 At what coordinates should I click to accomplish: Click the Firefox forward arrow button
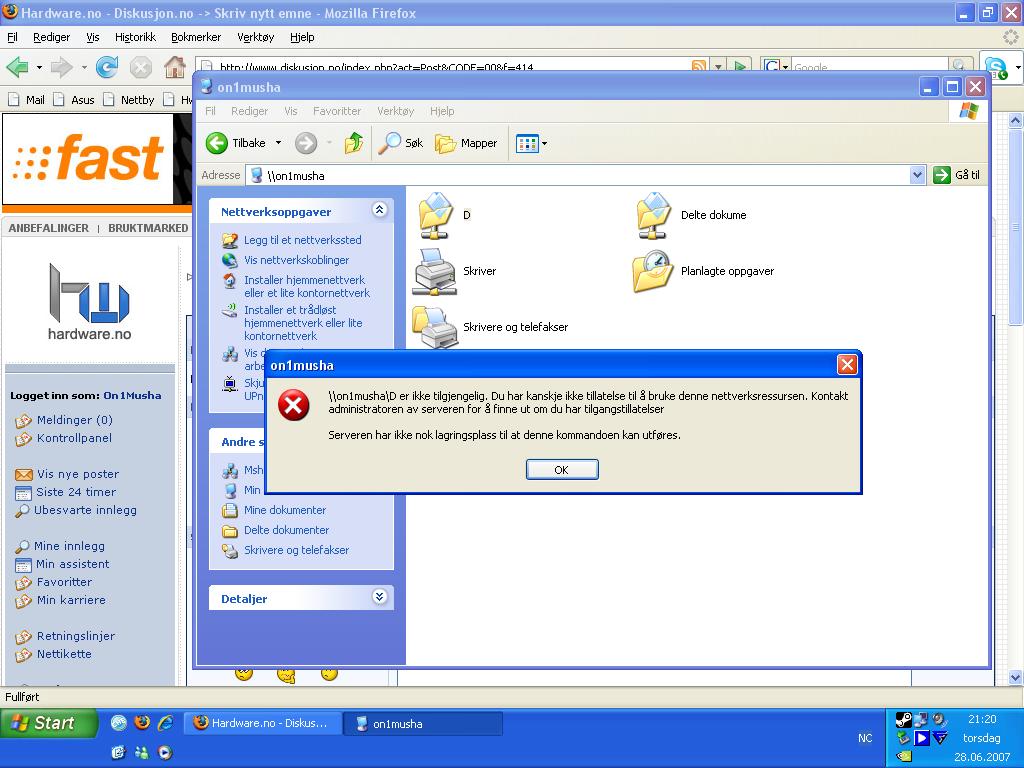coord(61,67)
